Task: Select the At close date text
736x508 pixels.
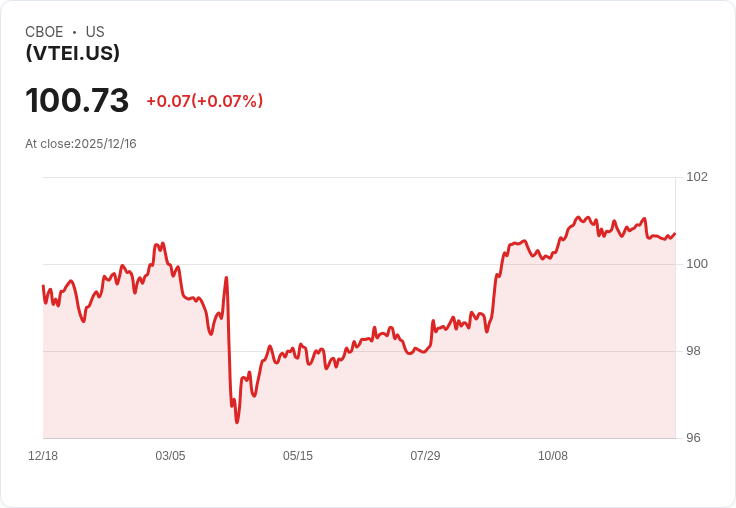Action: click(81, 144)
